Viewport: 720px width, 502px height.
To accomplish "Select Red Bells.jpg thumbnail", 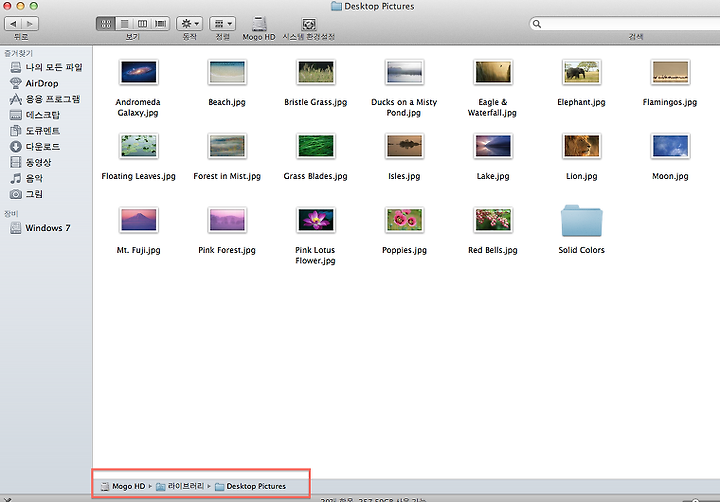I will coord(493,220).
